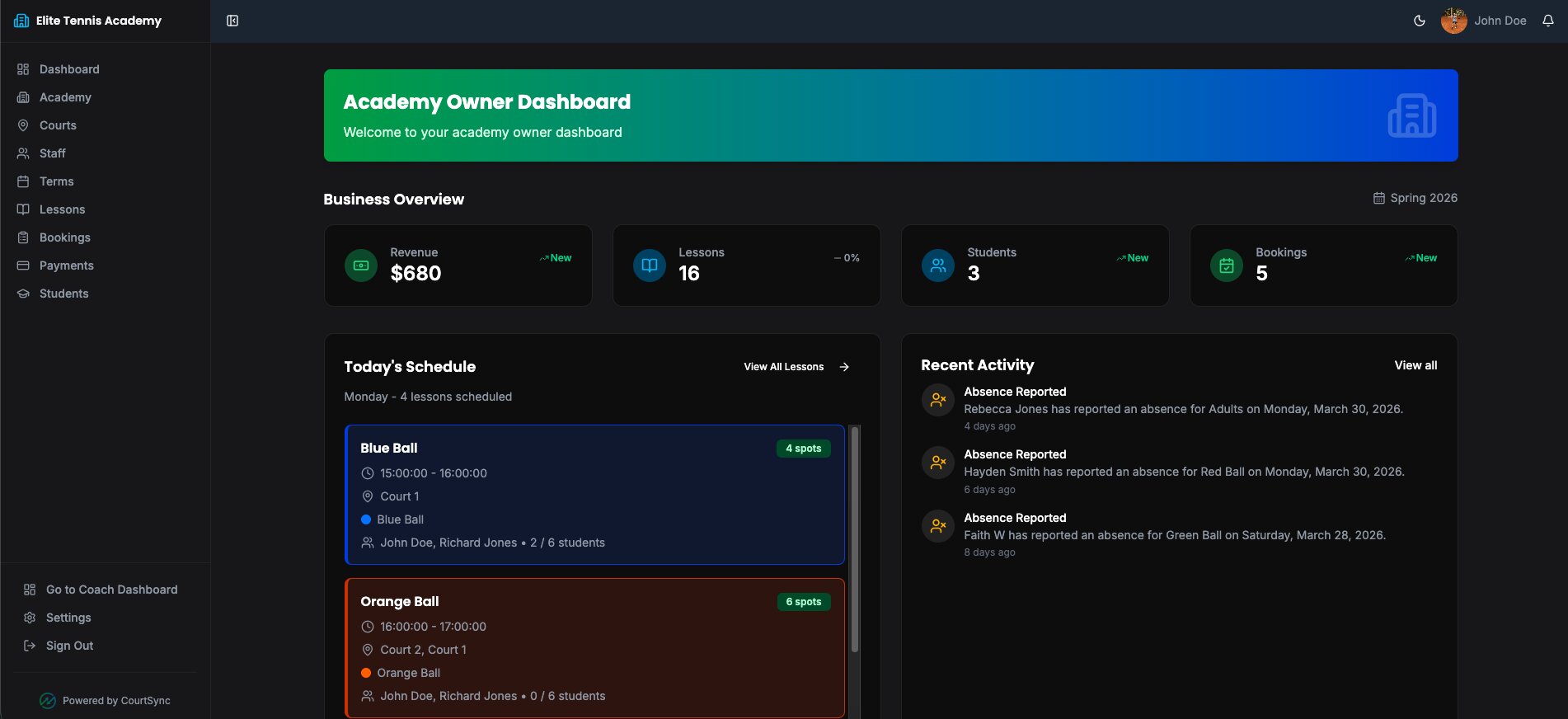Viewport: 1568px width, 719px height.
Task: Click the Bookings calendar icon in overview
Action: coord(1227,266)
